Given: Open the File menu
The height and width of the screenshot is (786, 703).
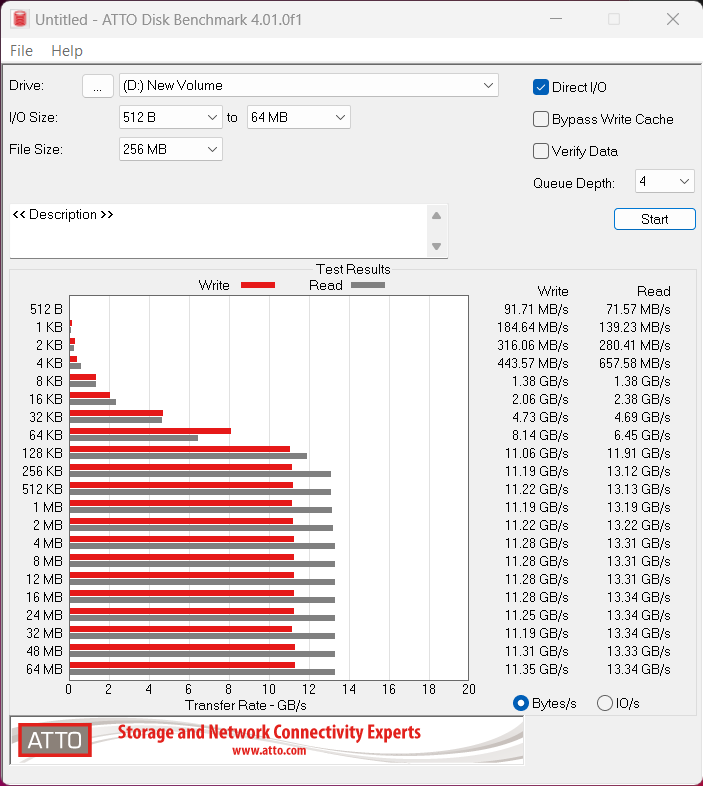Looking at the screenshot, I should [x=21, y=51].
